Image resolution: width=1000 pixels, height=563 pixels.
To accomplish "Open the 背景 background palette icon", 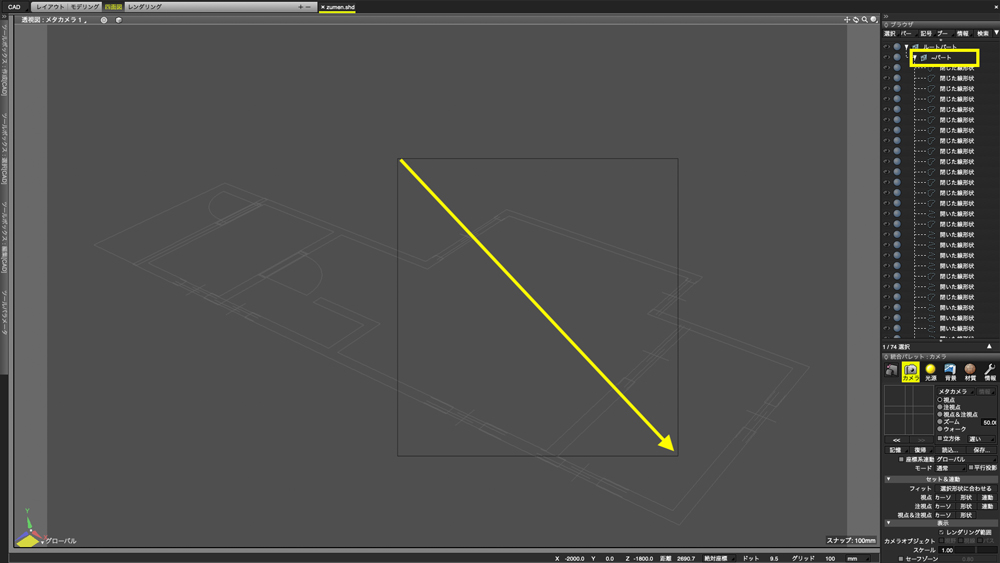I will point(950,372).
